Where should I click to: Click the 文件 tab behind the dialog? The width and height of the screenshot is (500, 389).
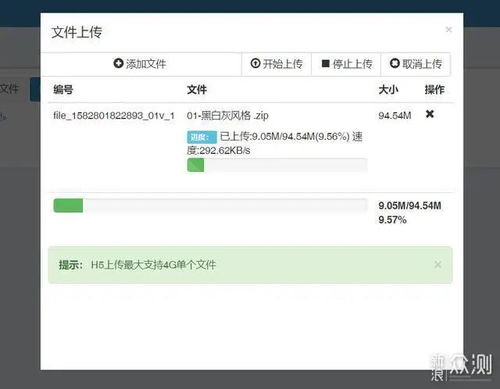coord(9,88)
